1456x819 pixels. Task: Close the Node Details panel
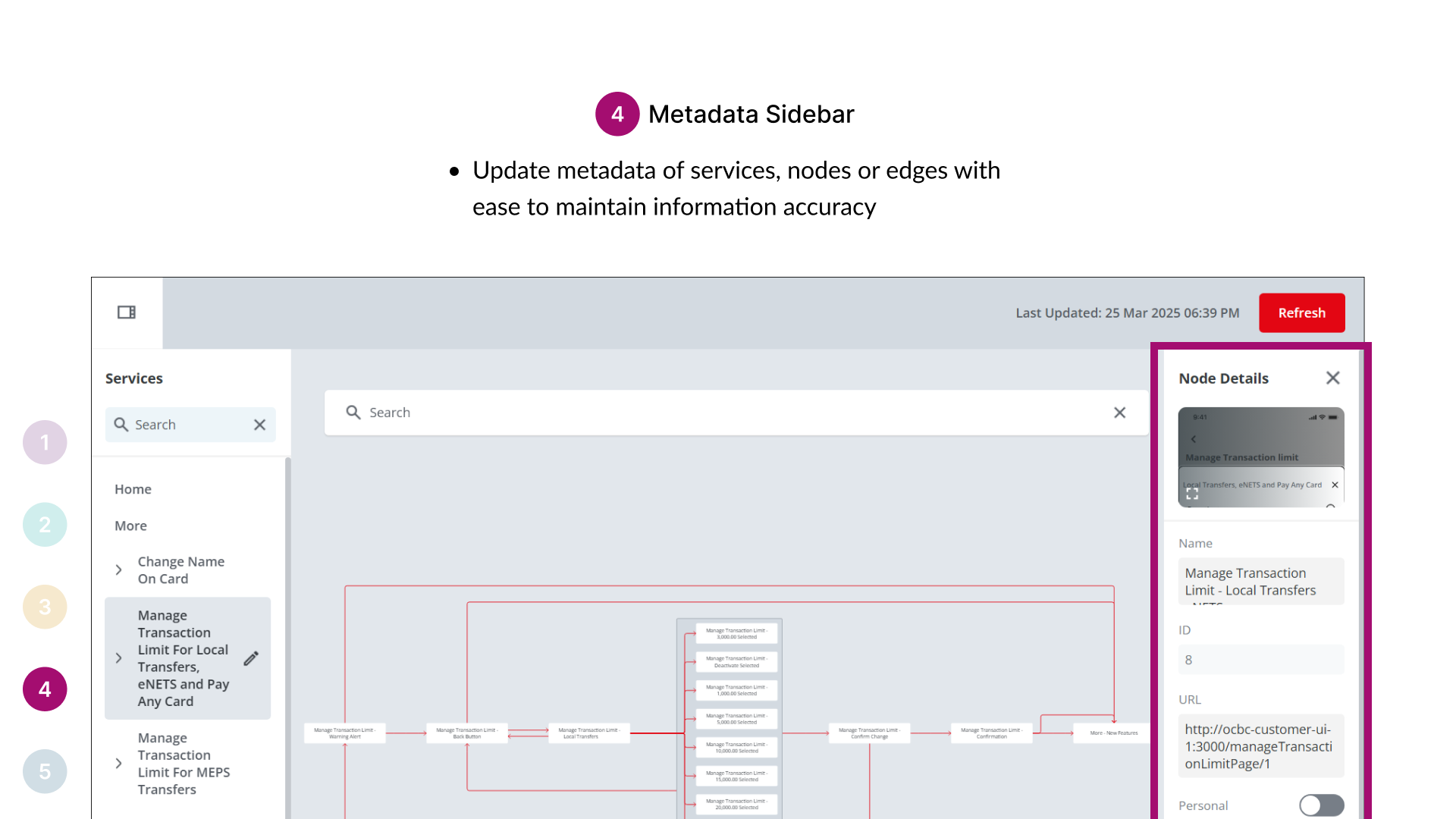click(x=1332, y=378)
